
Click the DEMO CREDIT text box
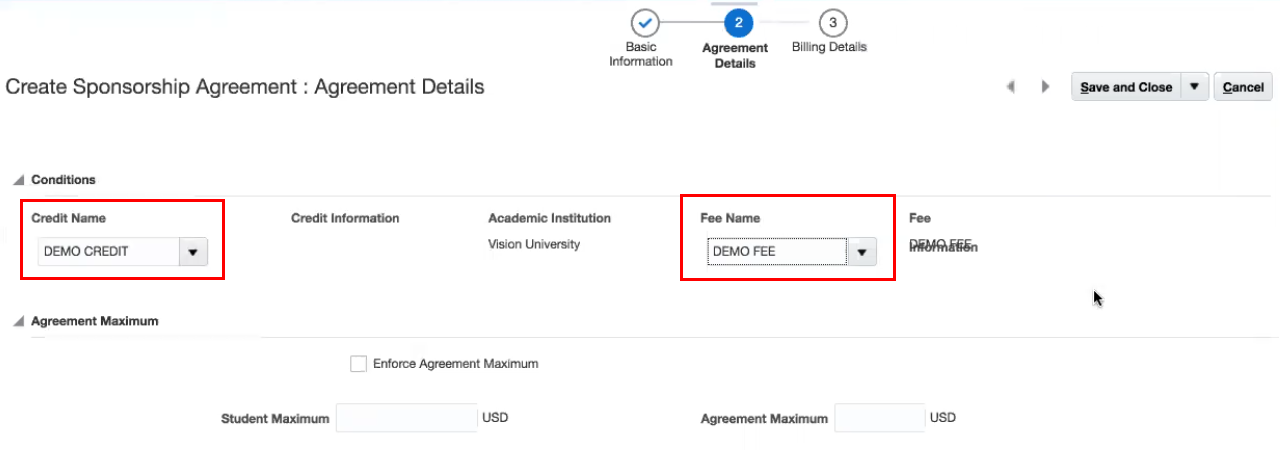tap(108, 252)
